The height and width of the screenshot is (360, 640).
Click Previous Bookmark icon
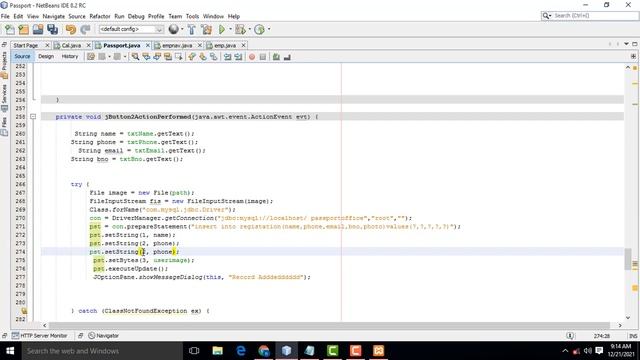192,57
